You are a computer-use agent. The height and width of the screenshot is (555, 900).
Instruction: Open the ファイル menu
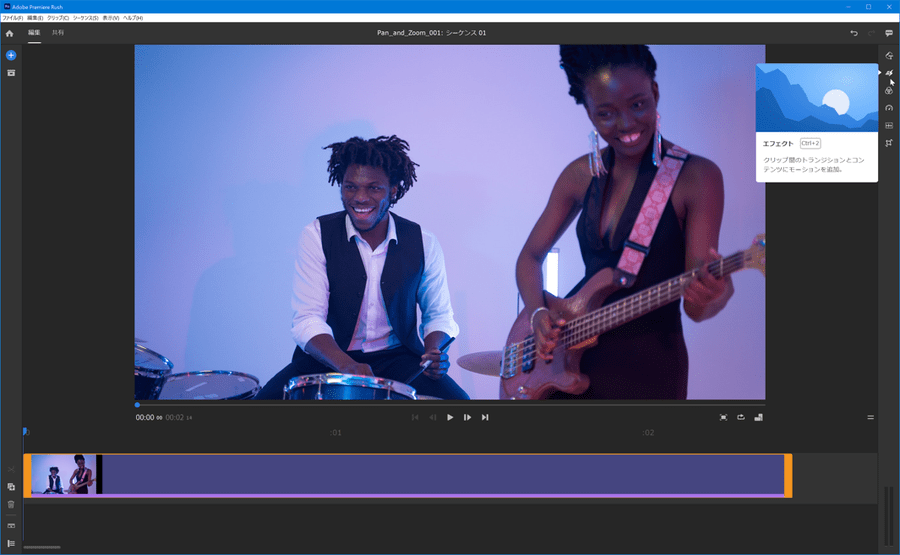tap(12, 18)
